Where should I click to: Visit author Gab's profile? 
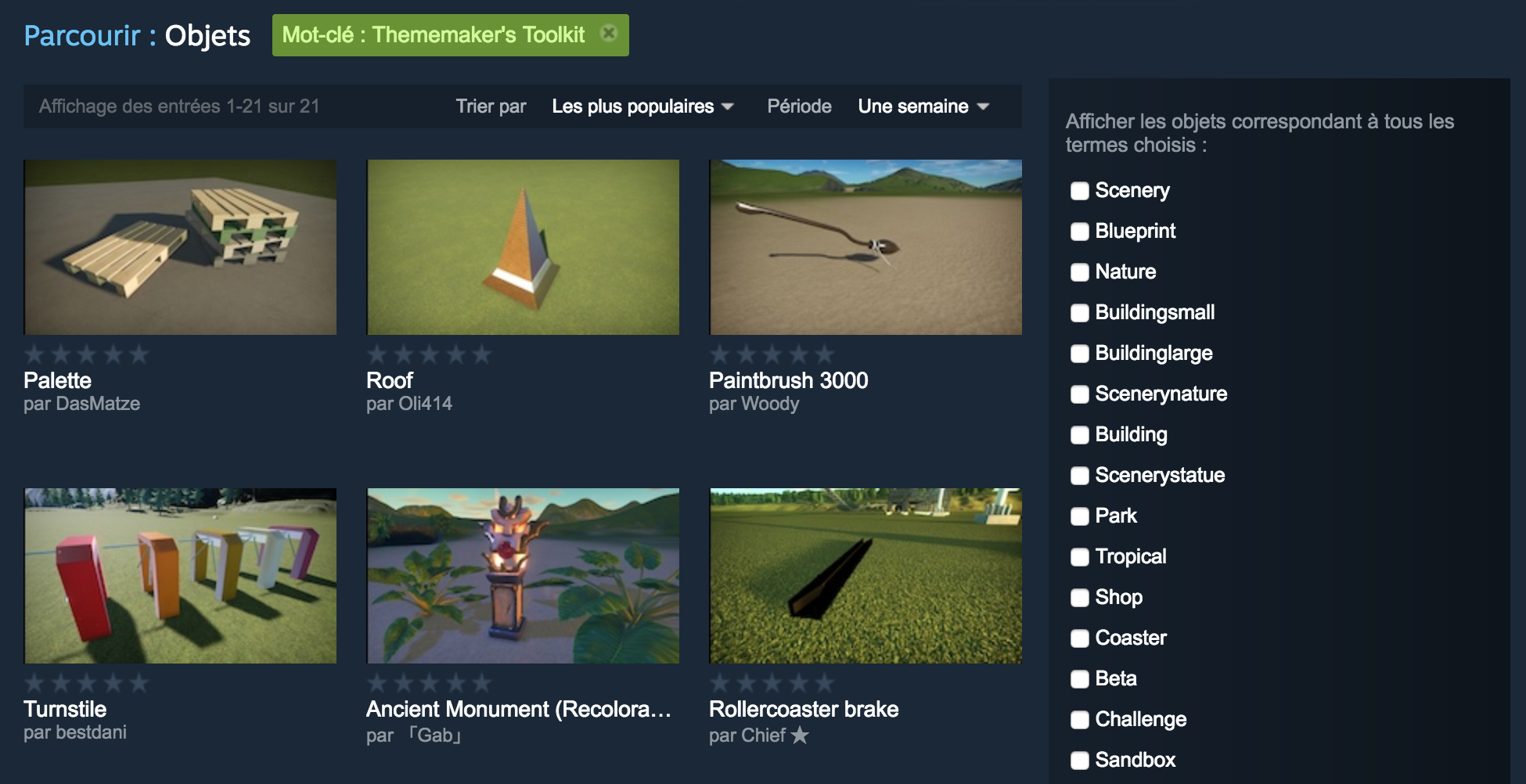434,735
